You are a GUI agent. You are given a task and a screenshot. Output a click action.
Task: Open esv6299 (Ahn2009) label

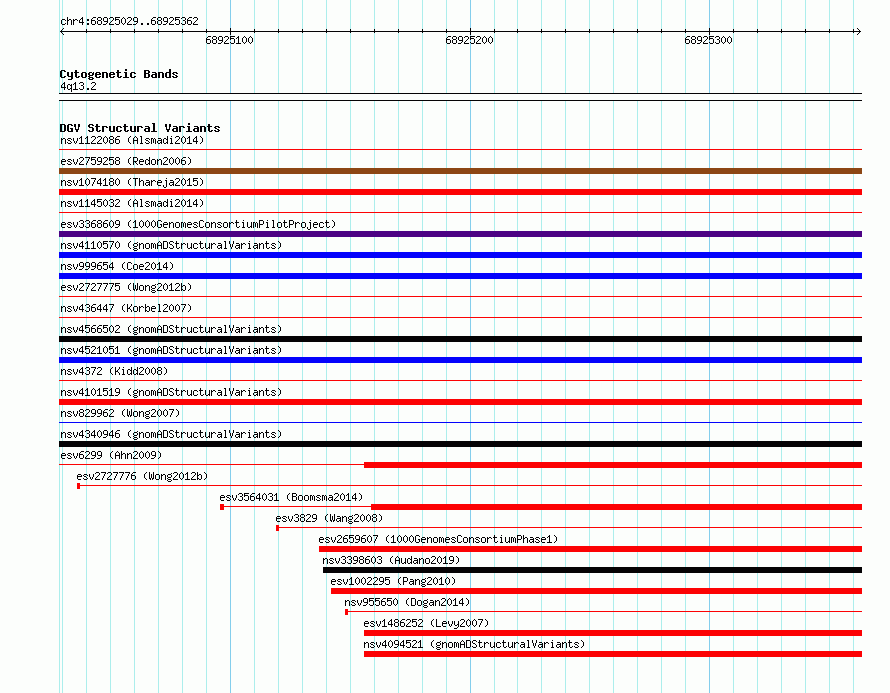click(111, 455)
